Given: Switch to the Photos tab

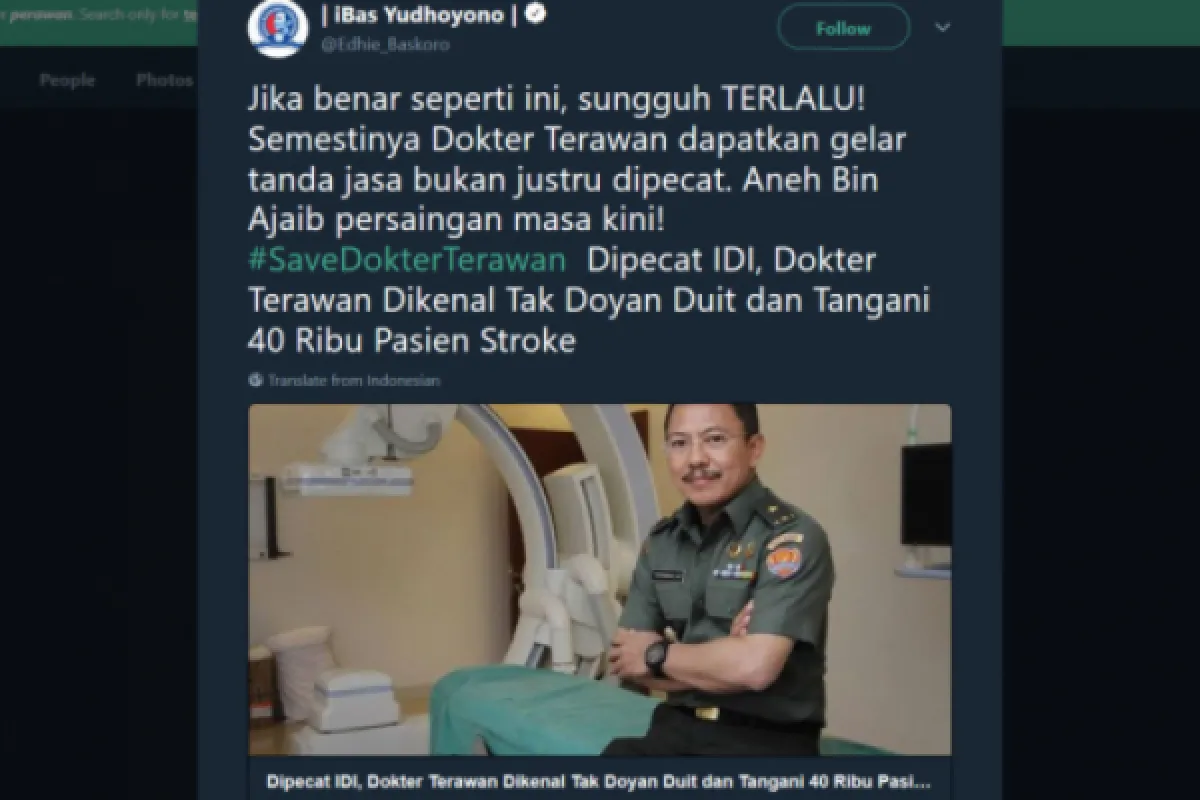Looking at the screenshot, I should (x=164, y=80).
